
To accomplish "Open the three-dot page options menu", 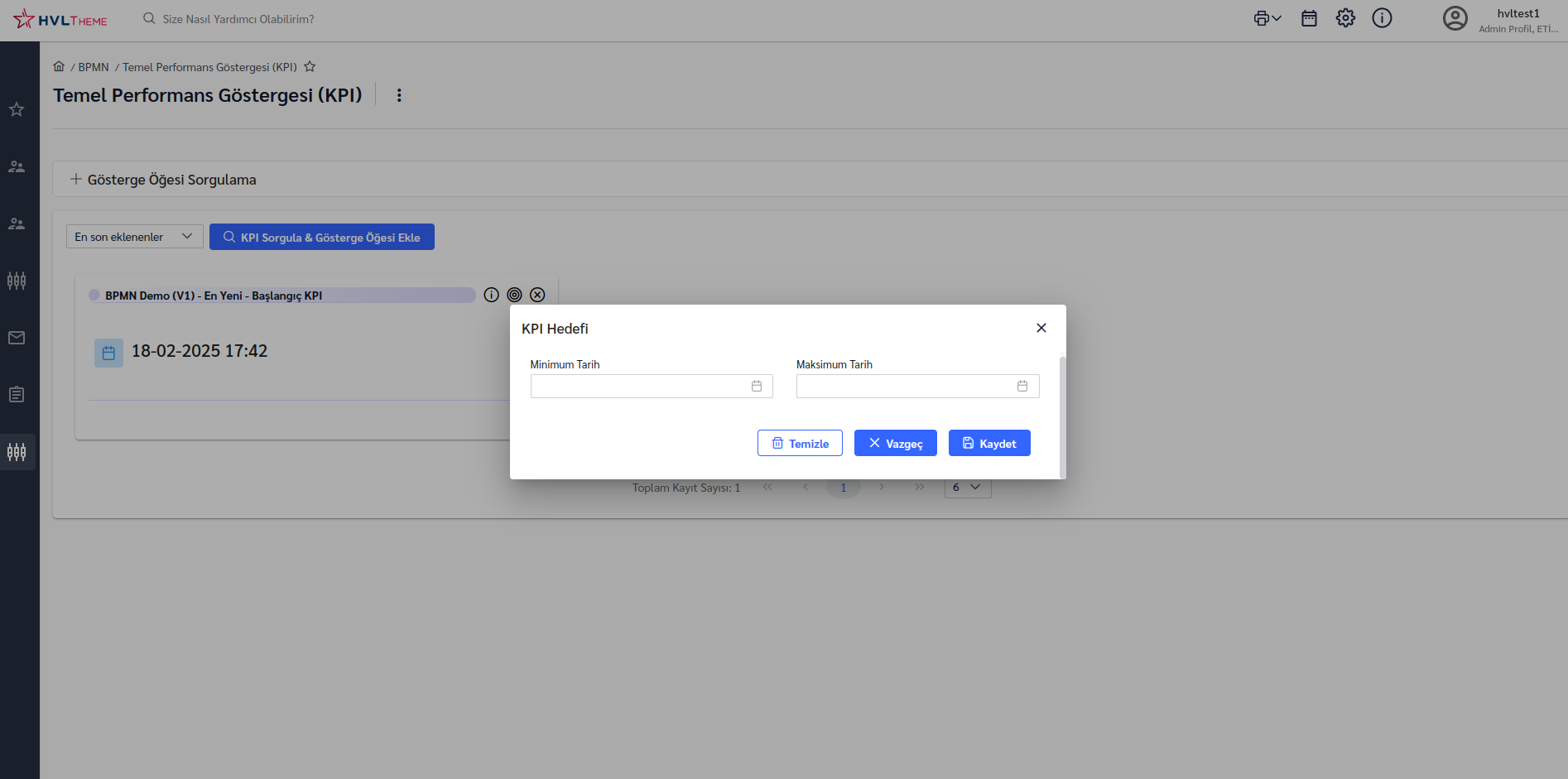I will [x=399, y=95].
